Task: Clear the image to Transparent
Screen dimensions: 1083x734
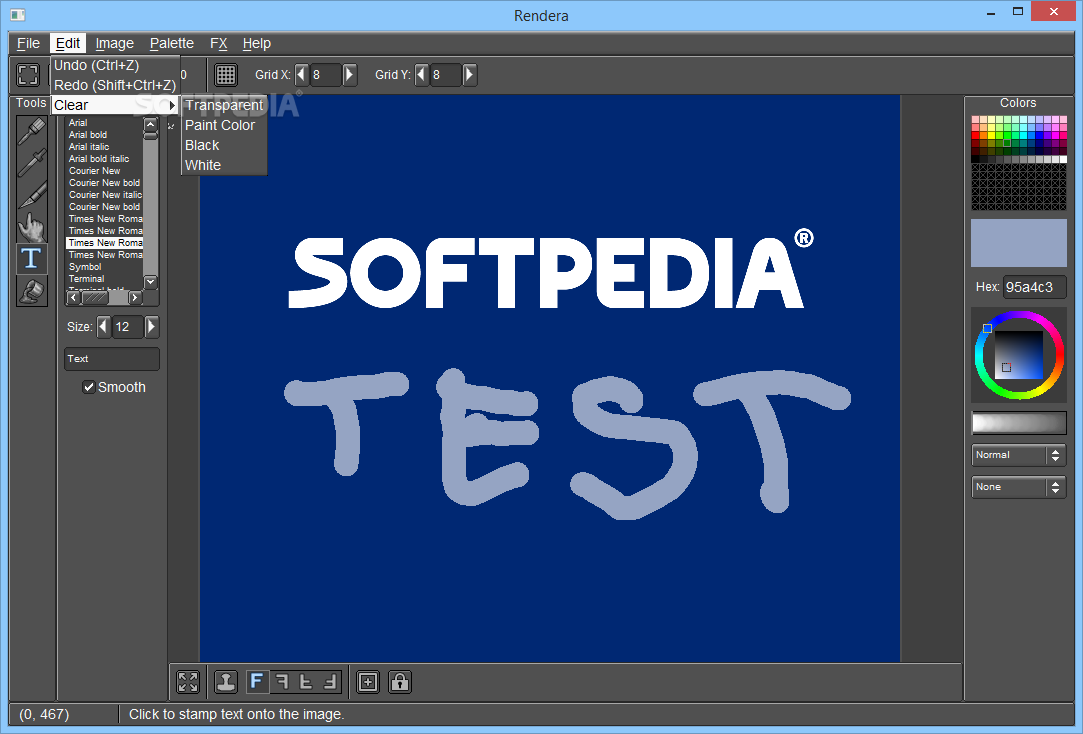Action: [x=224, y=106]
